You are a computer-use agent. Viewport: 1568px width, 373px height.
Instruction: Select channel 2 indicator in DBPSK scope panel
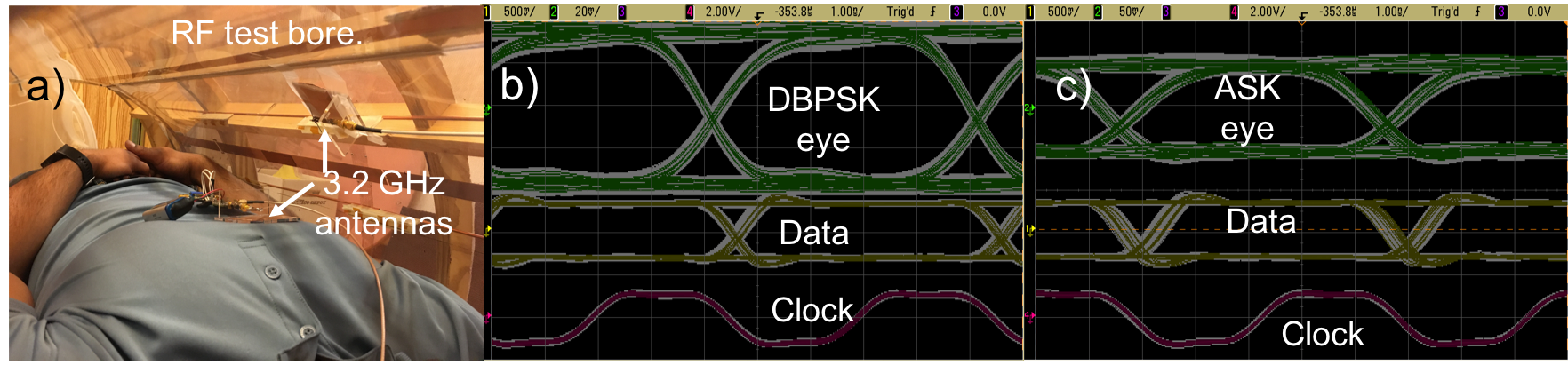554,12
